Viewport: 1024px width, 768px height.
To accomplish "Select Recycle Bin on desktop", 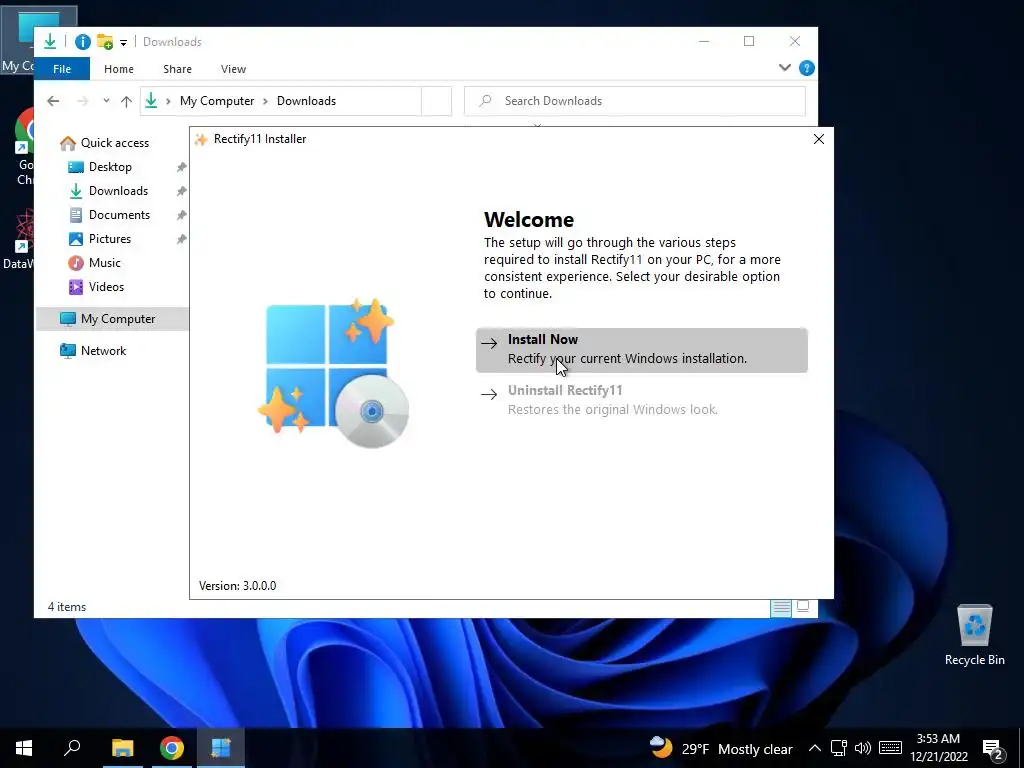I will 974,635.
